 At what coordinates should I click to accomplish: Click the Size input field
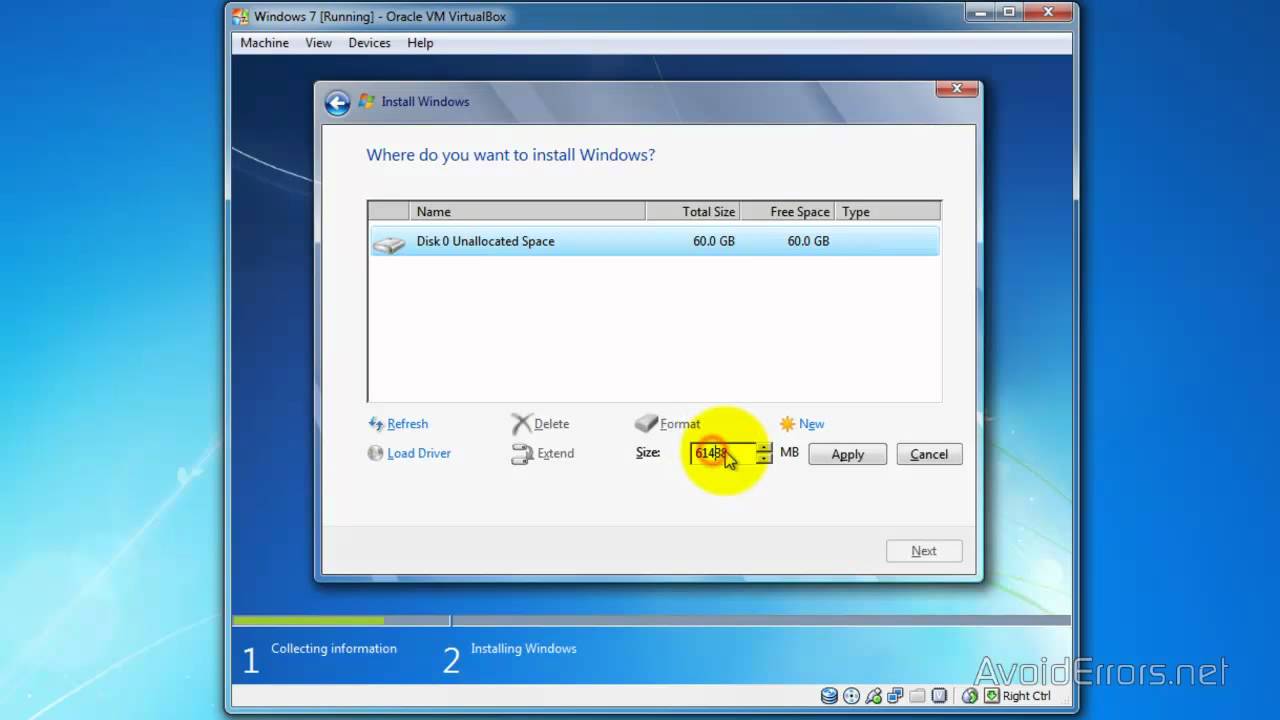point(723,453)
